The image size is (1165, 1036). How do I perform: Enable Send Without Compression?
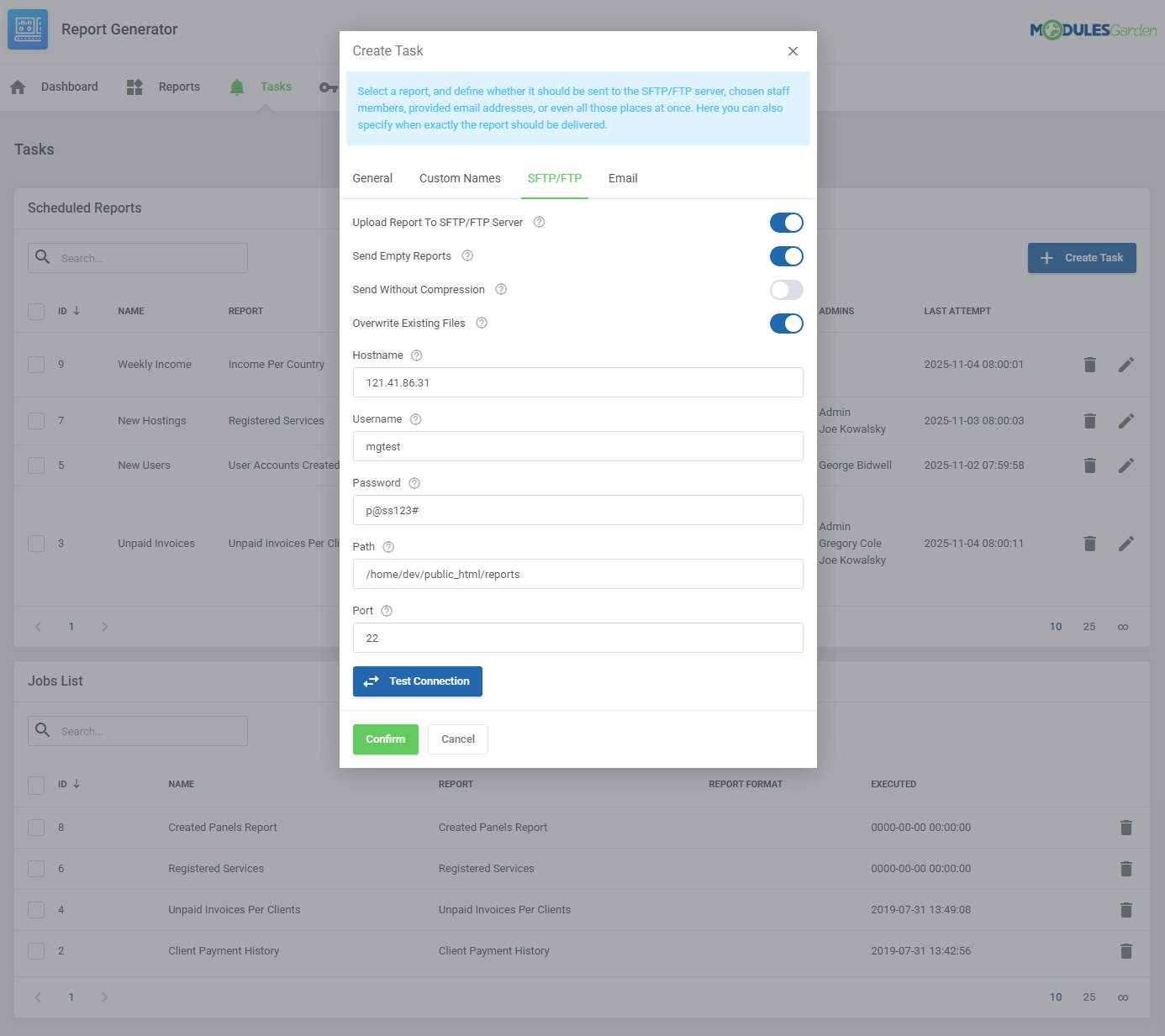(786, 290)
